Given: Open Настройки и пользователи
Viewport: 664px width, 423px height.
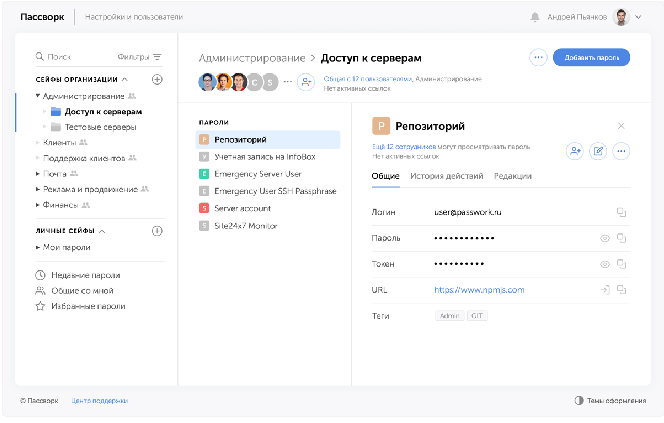Looking at the screenshot, I should (x=134, y=17).
